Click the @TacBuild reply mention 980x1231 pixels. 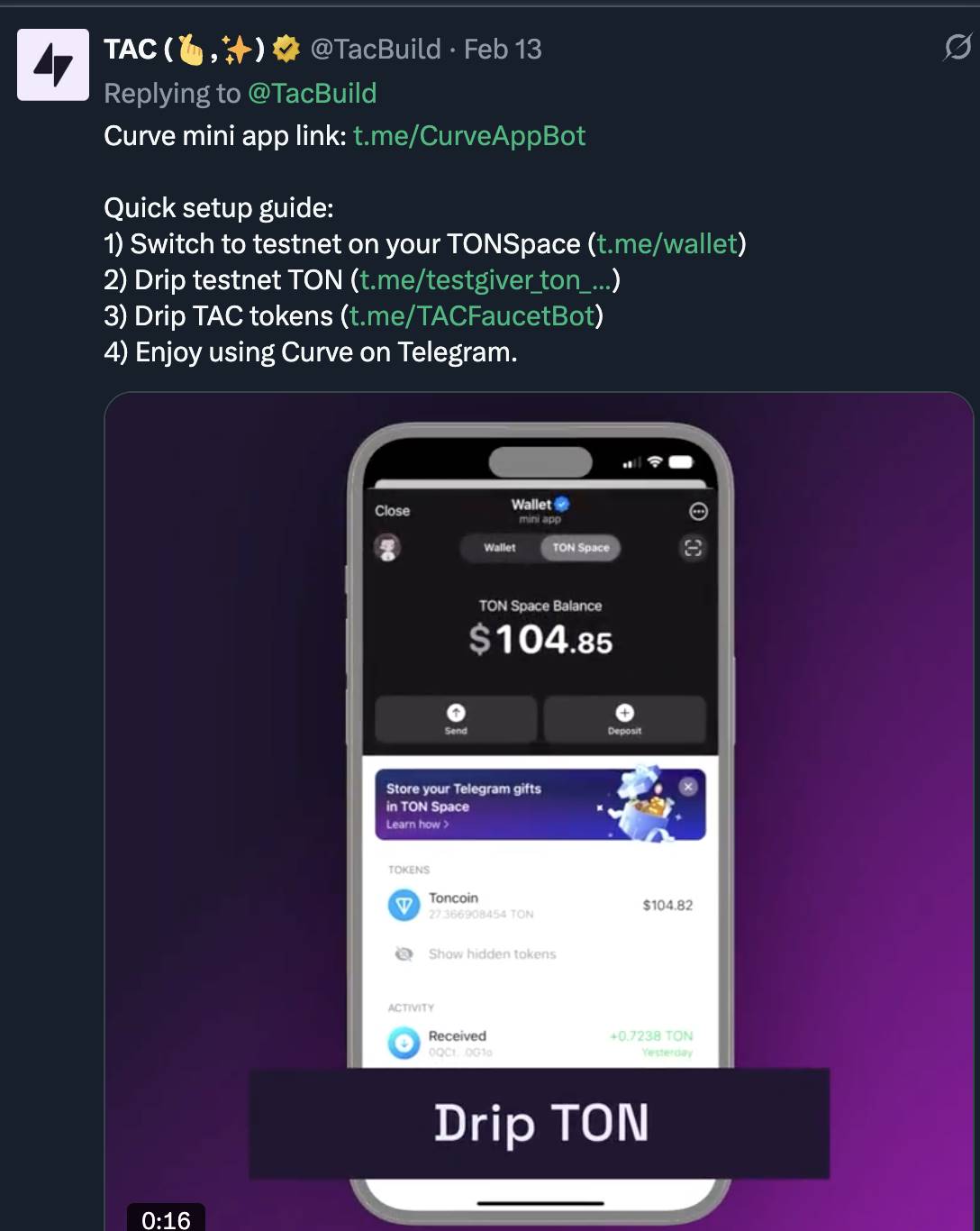(312, 94)
